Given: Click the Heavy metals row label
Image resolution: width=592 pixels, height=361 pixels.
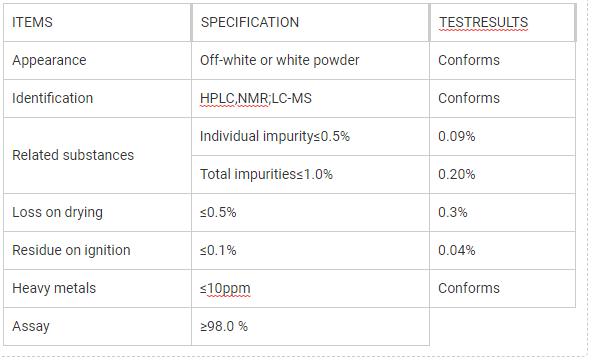Looking at the screenshot, I should click(x=54, y=288).
